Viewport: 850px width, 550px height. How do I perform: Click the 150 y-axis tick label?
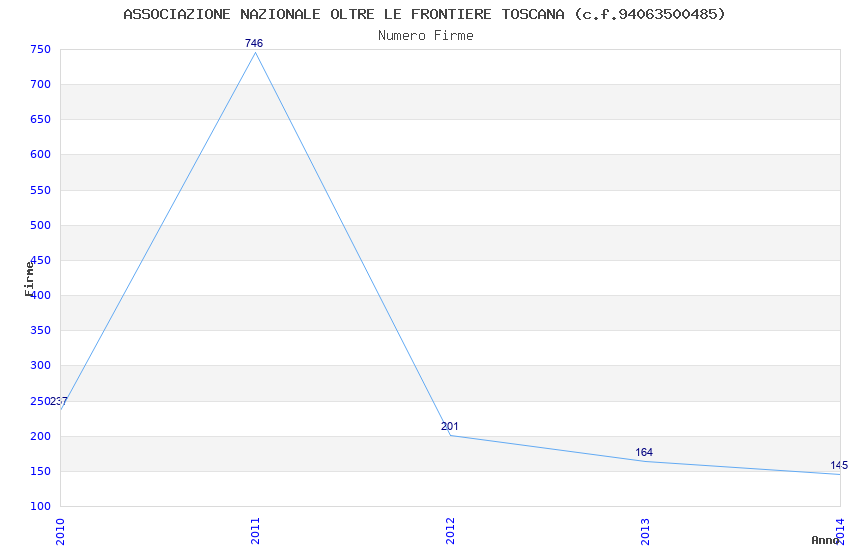pos(40,471)
